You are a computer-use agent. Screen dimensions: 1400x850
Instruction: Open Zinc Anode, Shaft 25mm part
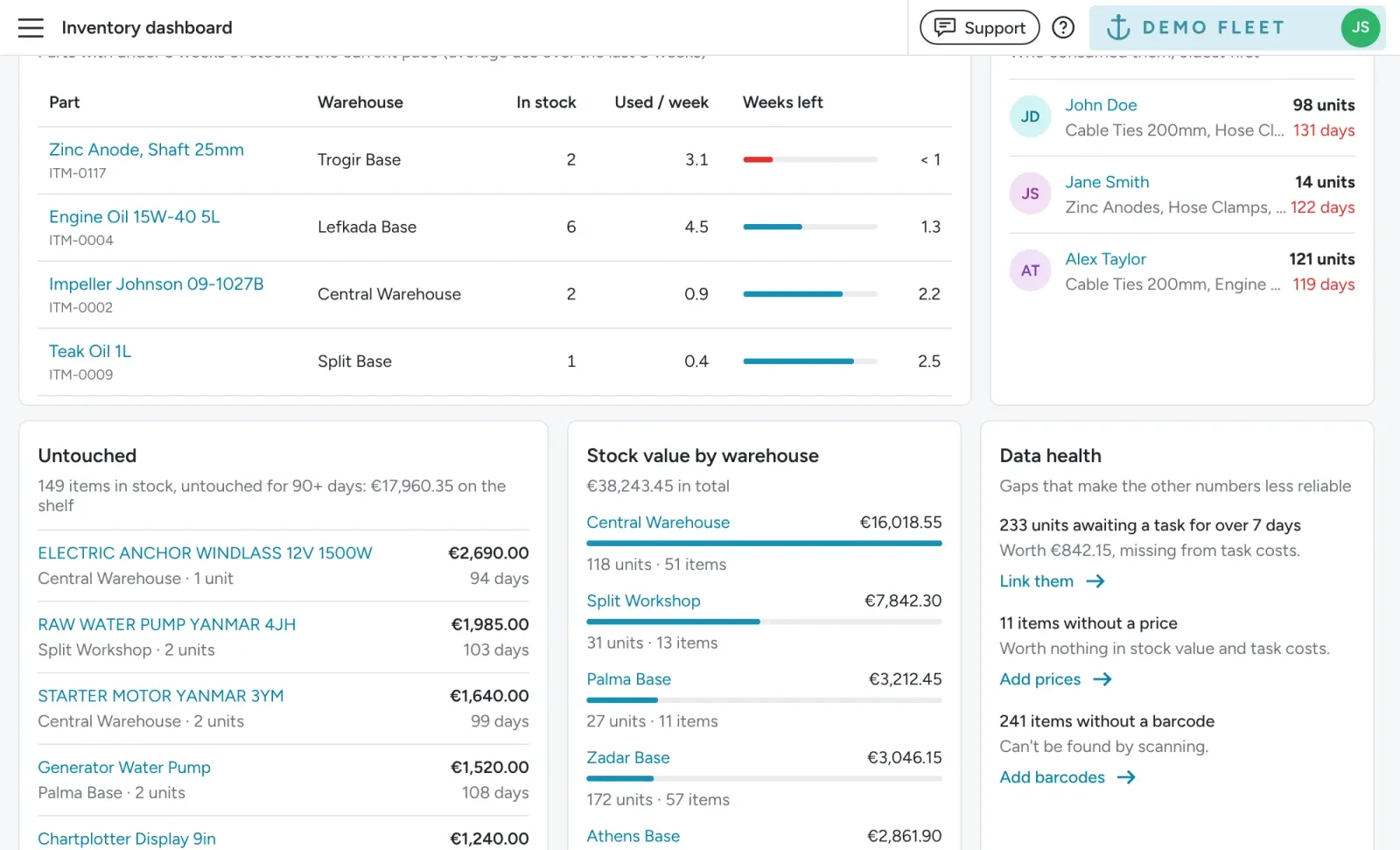click(146, 150)
